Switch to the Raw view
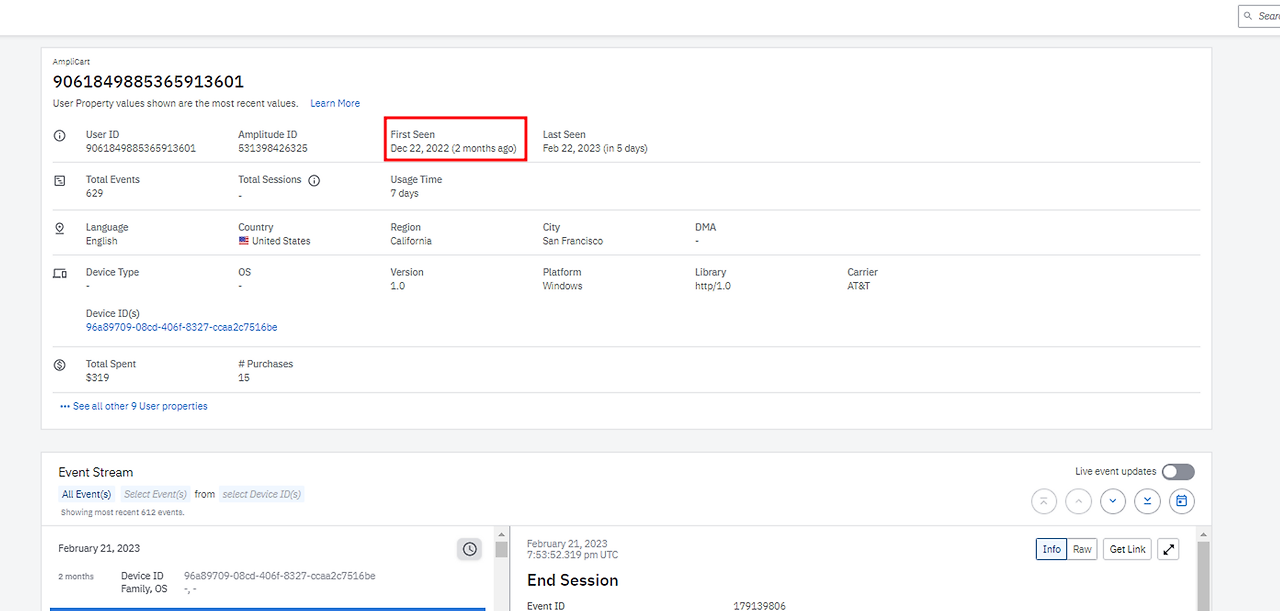1280x611 pixels. coord(1082,549)
